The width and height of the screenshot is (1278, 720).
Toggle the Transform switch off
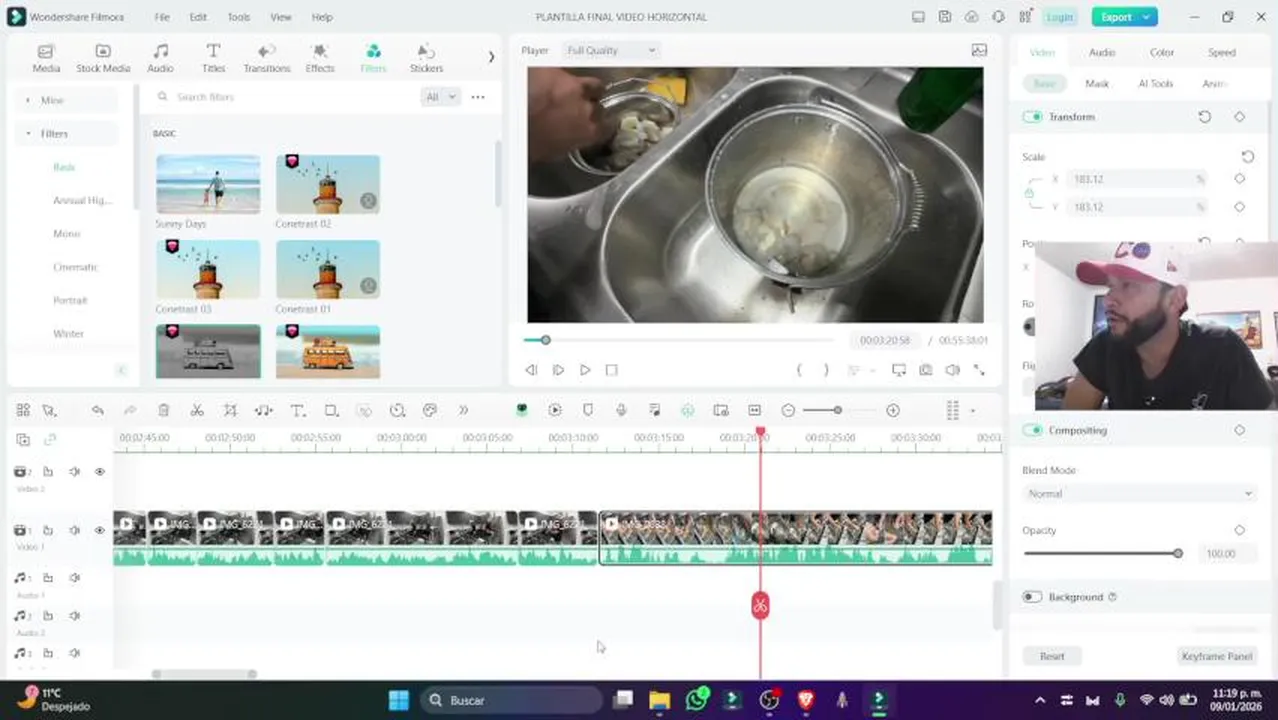coord(1032,117)
